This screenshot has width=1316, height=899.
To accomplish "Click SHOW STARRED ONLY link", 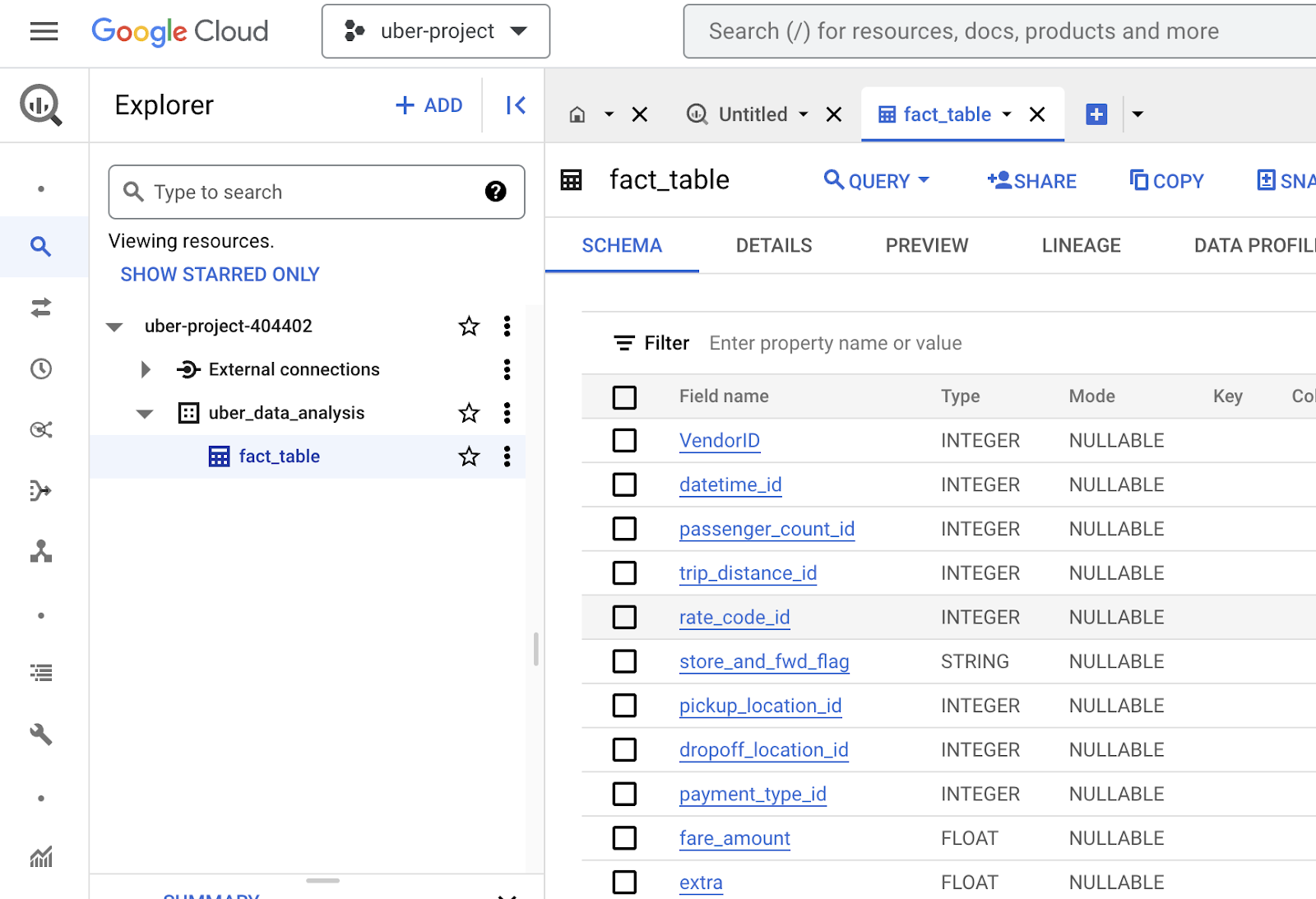I will click(220, 275).
